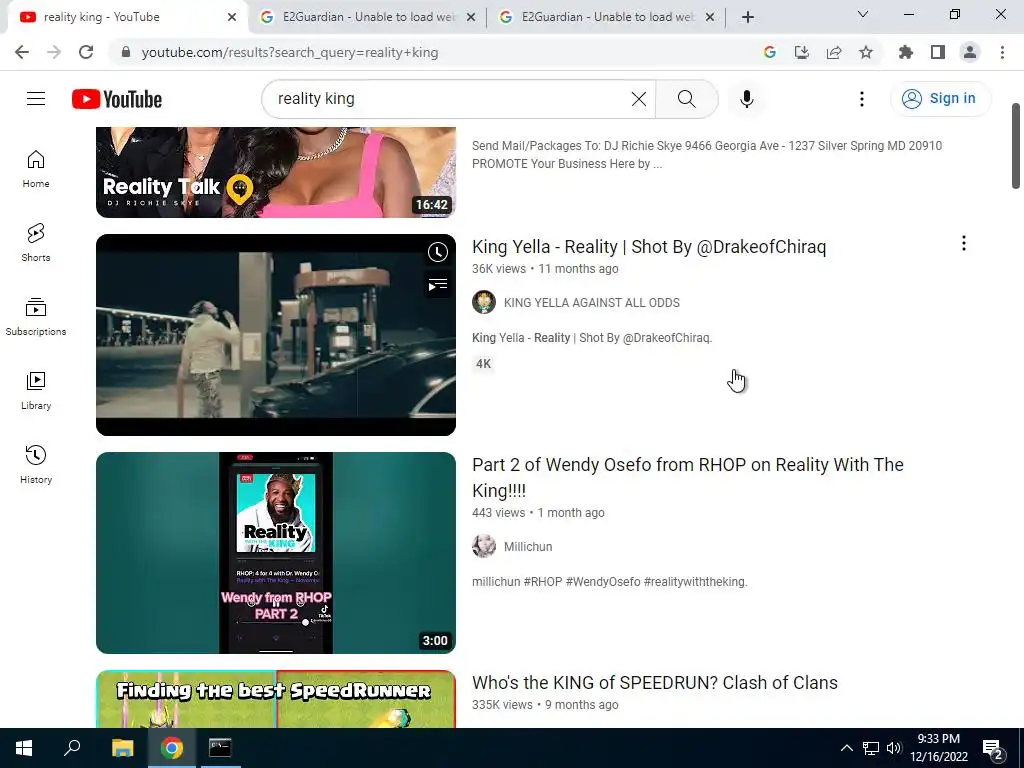Open action menu for King Yella video
Screen dimensions: 1024x768
963,244
